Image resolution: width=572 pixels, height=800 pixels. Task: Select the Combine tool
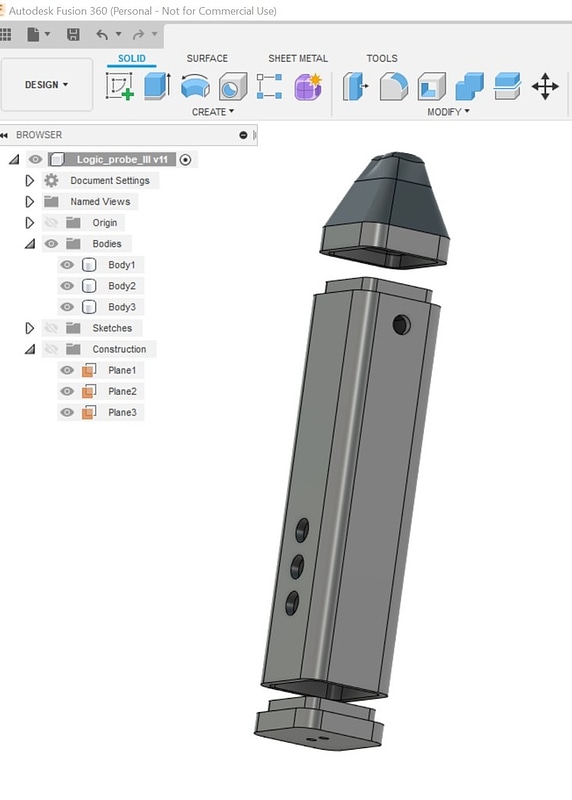(469, 86)
